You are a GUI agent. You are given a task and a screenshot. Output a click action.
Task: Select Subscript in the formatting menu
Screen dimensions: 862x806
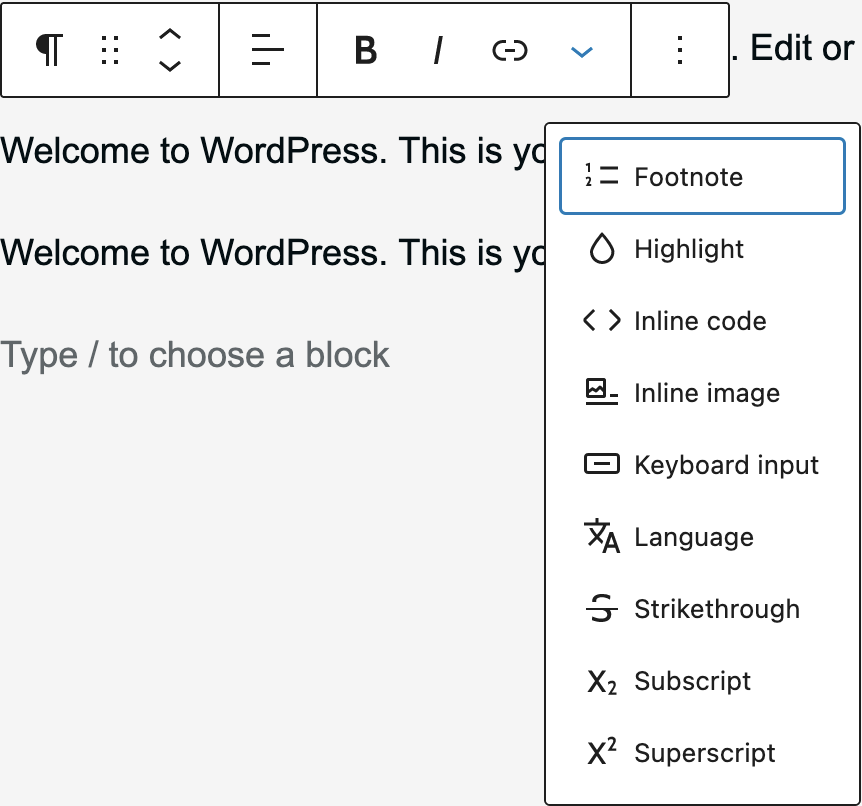point(702,681)
